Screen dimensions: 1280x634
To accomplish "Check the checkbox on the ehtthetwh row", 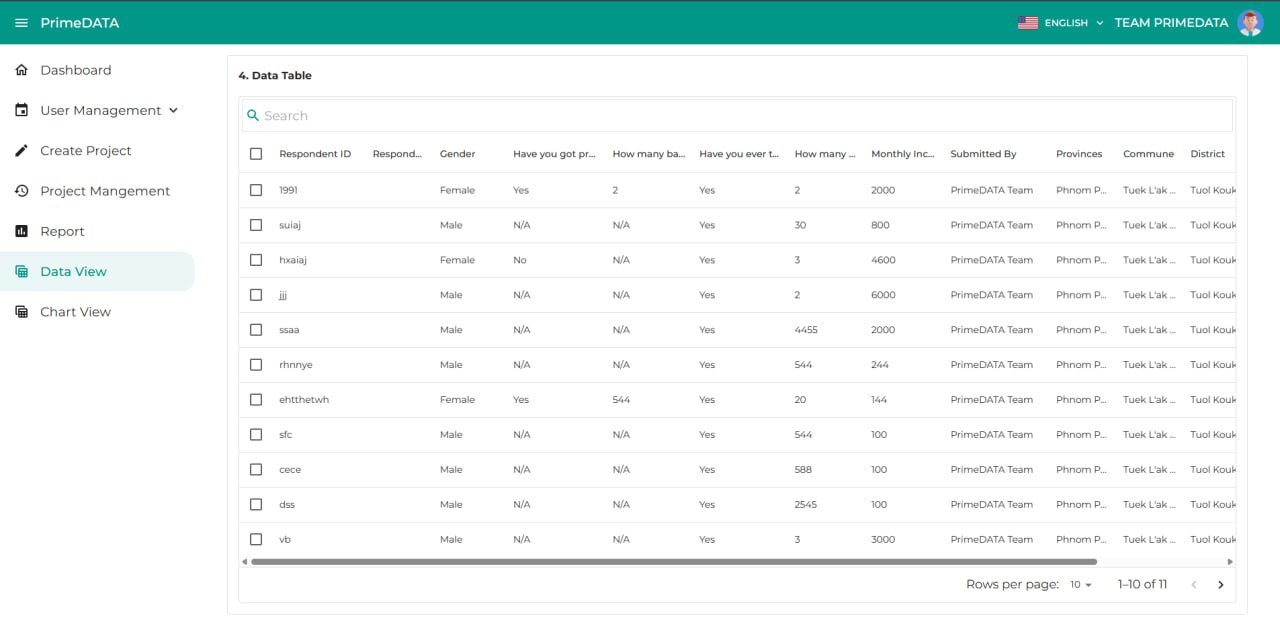I will [255, 399].
